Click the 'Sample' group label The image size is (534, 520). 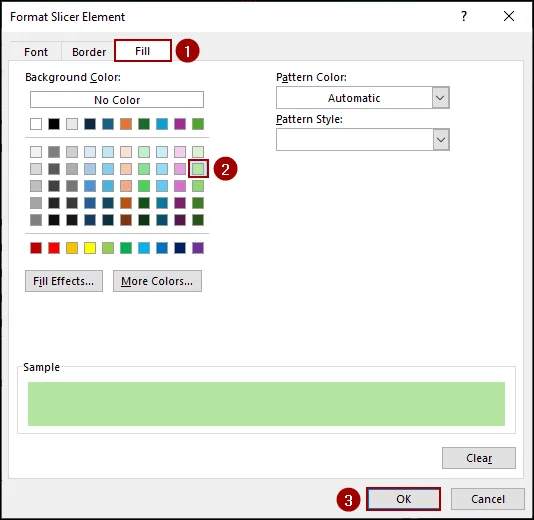point(41,367)
